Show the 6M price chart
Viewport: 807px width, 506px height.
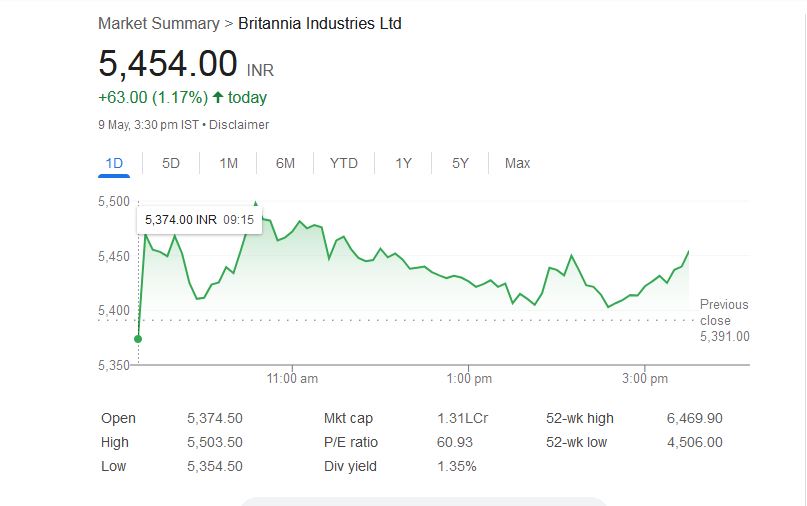285,163
